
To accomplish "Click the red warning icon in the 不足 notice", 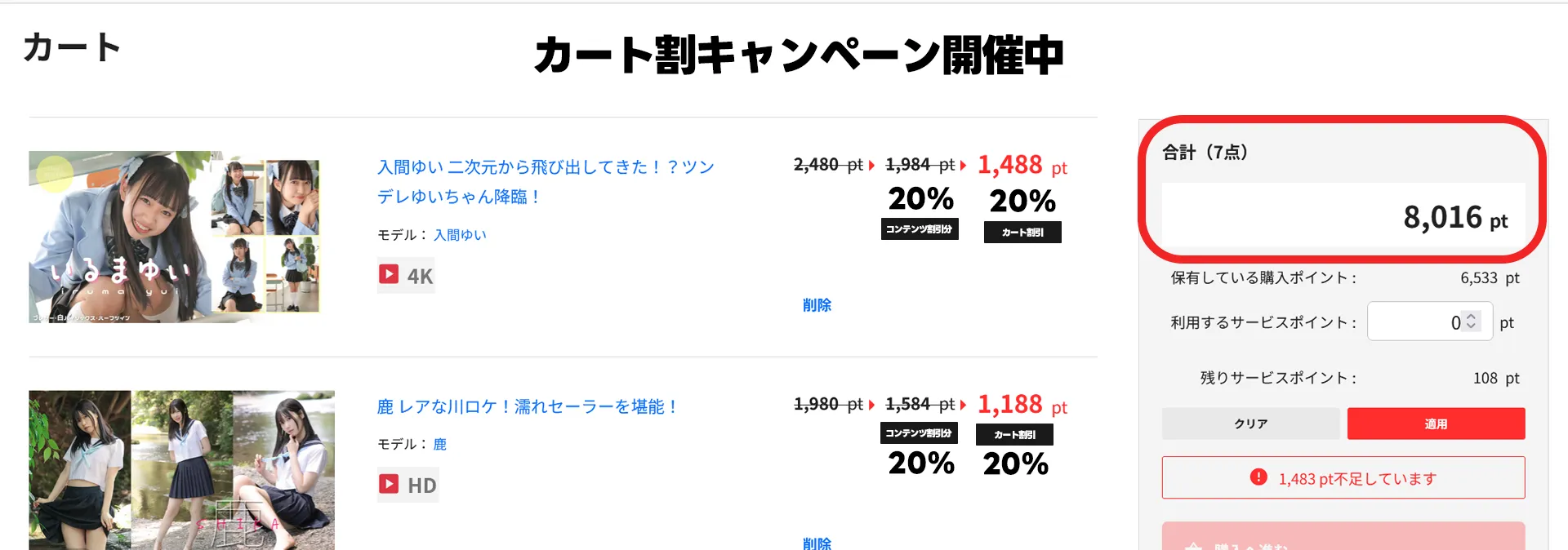I will [1258, 477].
